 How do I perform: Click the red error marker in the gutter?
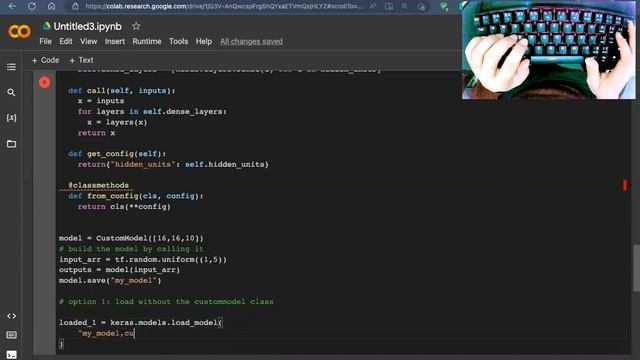[624, 185]
